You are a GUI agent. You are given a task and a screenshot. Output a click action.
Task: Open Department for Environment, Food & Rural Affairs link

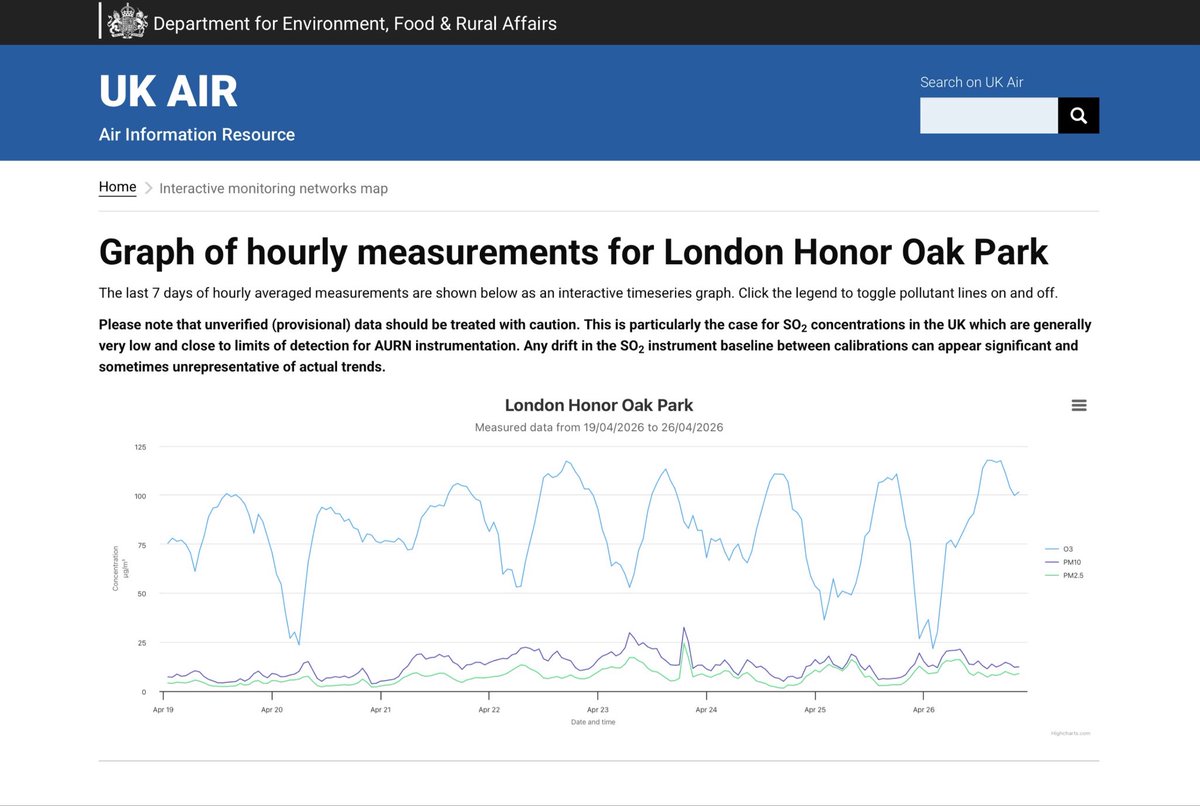[x=355, y=23]
